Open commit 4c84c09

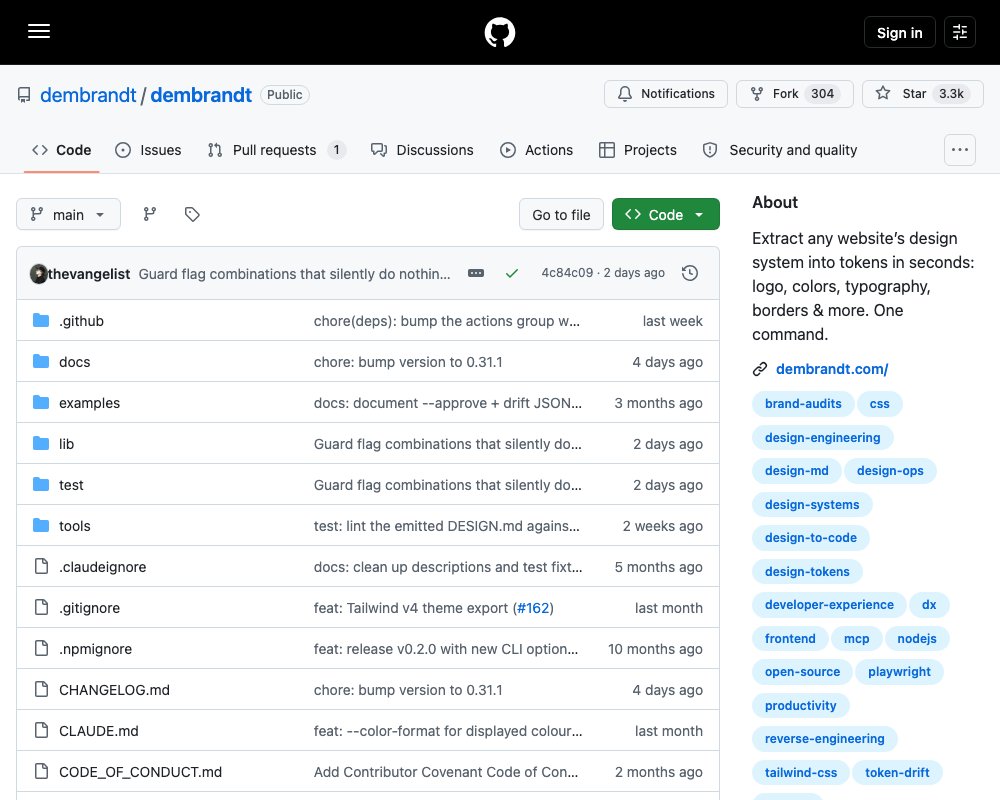567,273
